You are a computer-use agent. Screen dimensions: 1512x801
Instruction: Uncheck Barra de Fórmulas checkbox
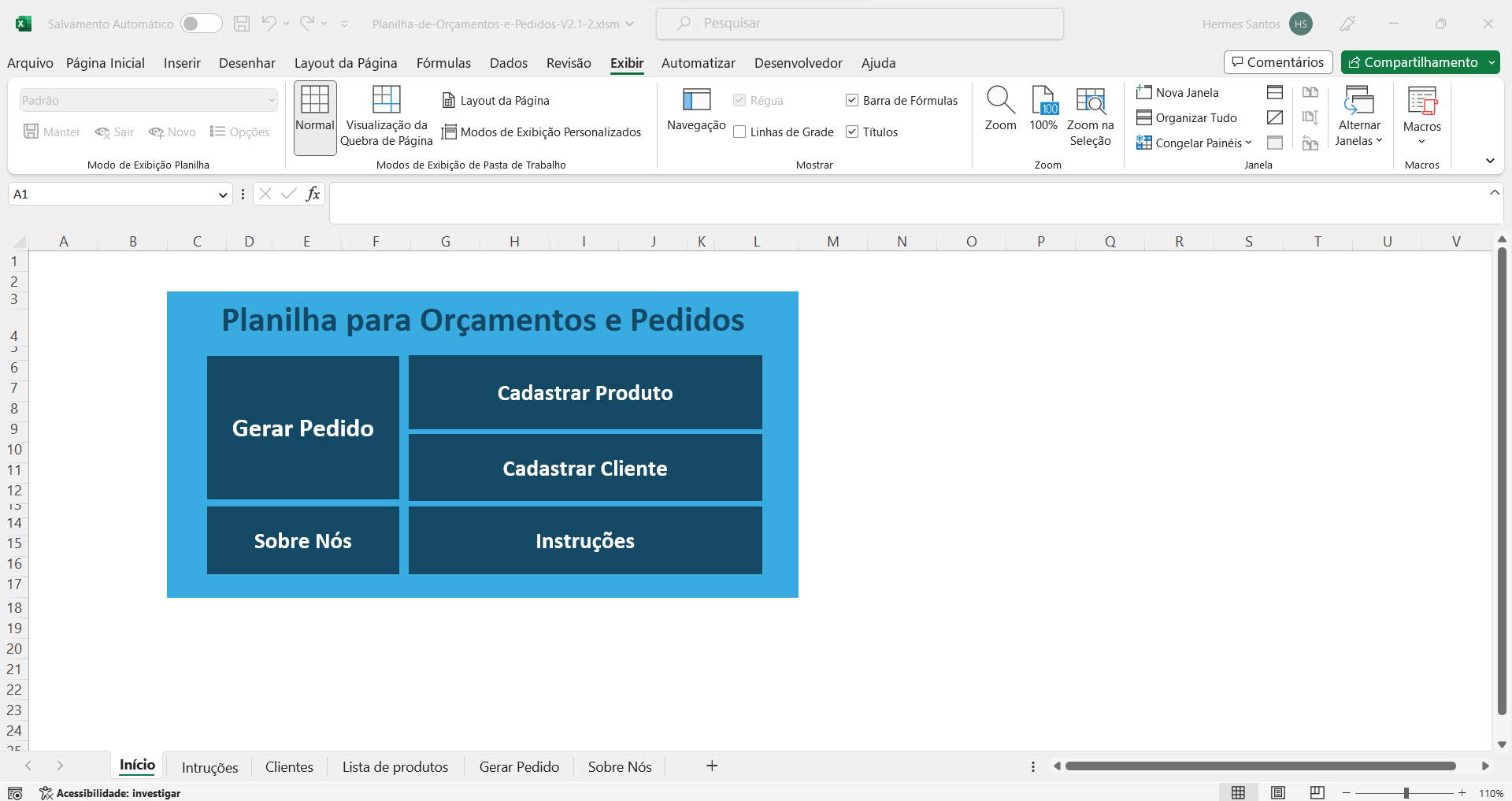pos(852,100)
